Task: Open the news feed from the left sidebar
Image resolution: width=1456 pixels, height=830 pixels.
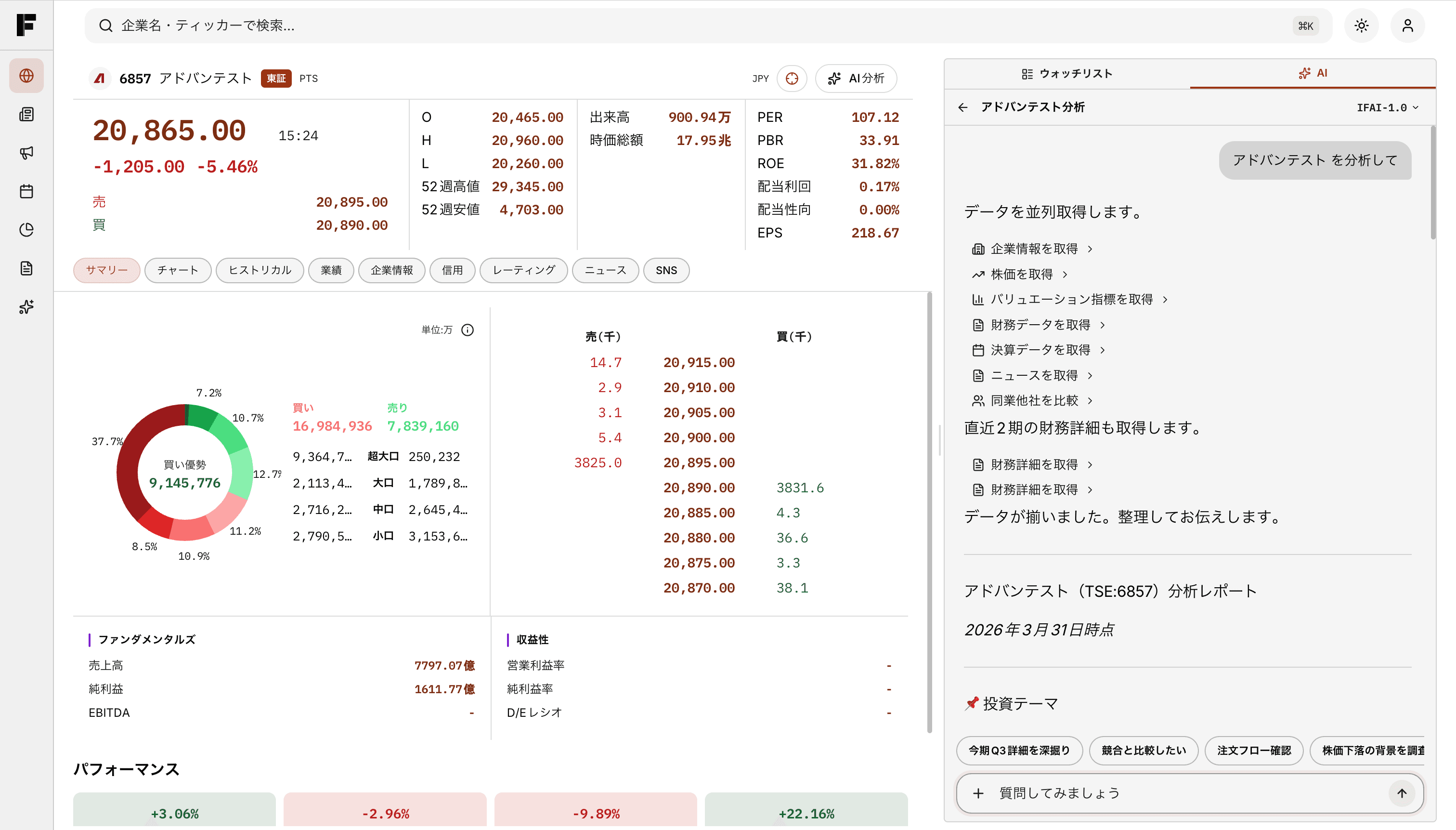Action: pos(26,114)
